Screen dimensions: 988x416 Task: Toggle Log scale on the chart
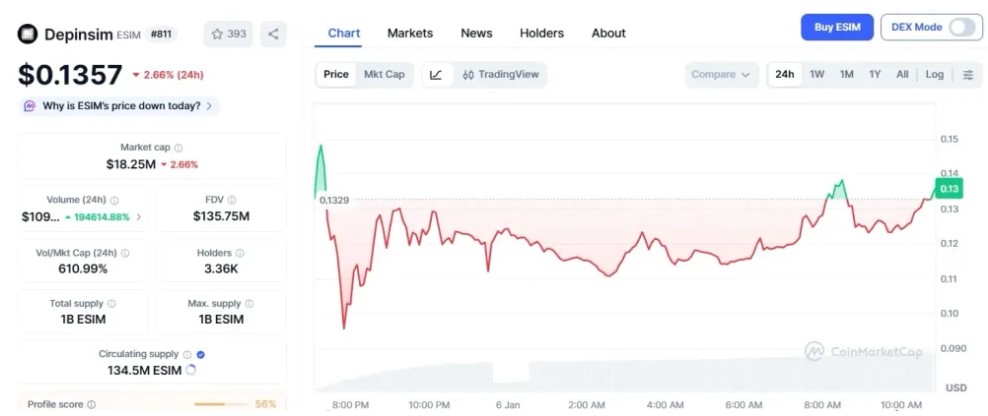tap(934, 74)
